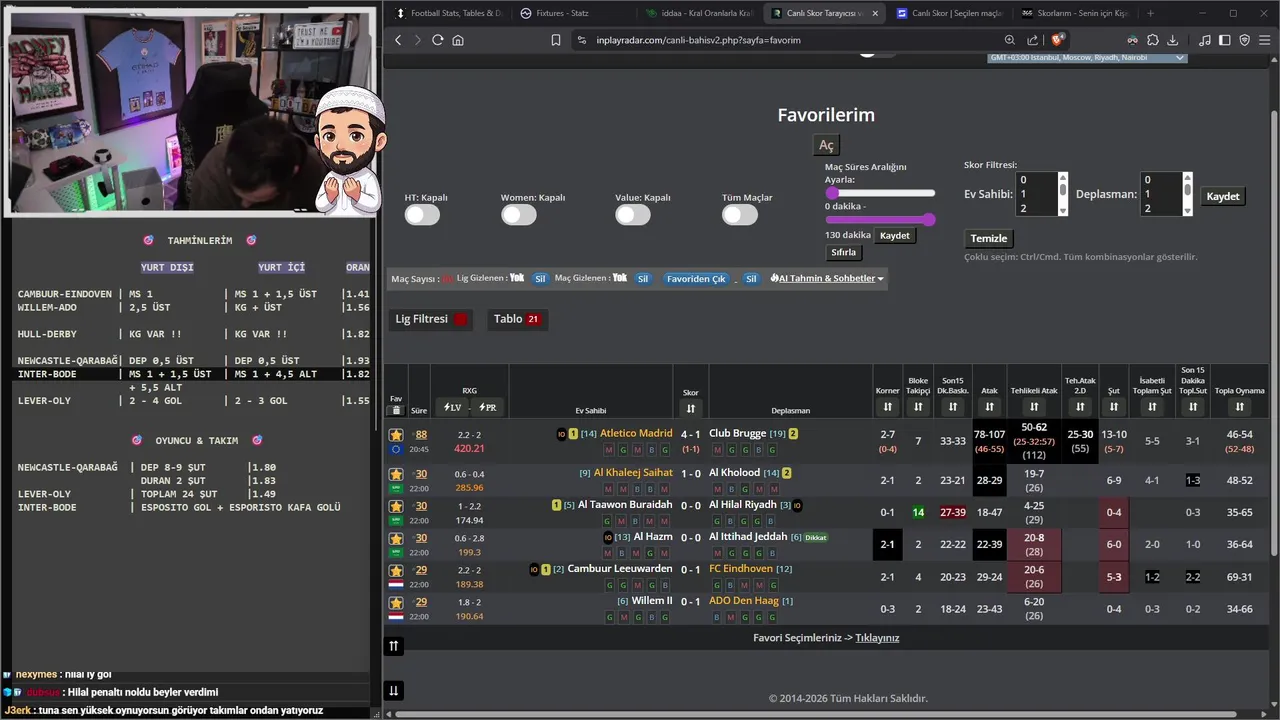Toggle the favorite star for Al Taawon Buraidah
The width and height of the screenshot is (1280, 720).
(396, 506)
